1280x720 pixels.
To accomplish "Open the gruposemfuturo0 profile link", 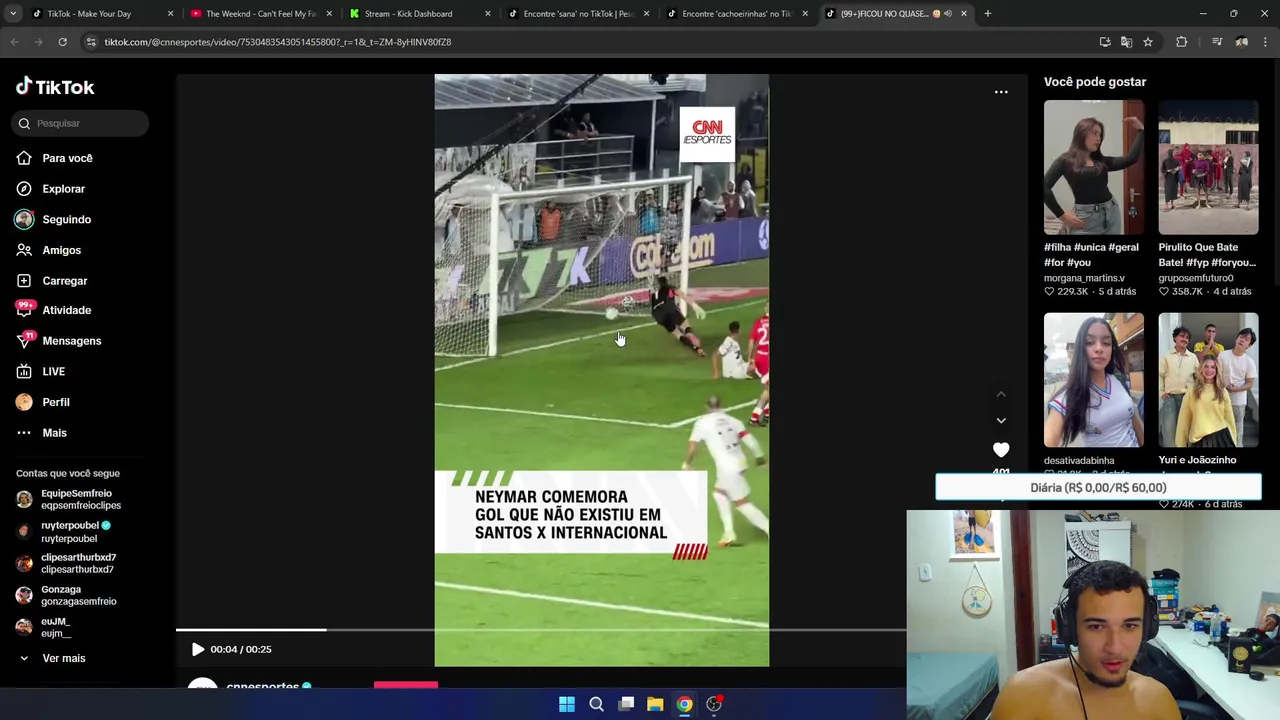I will coord(1196,278).
